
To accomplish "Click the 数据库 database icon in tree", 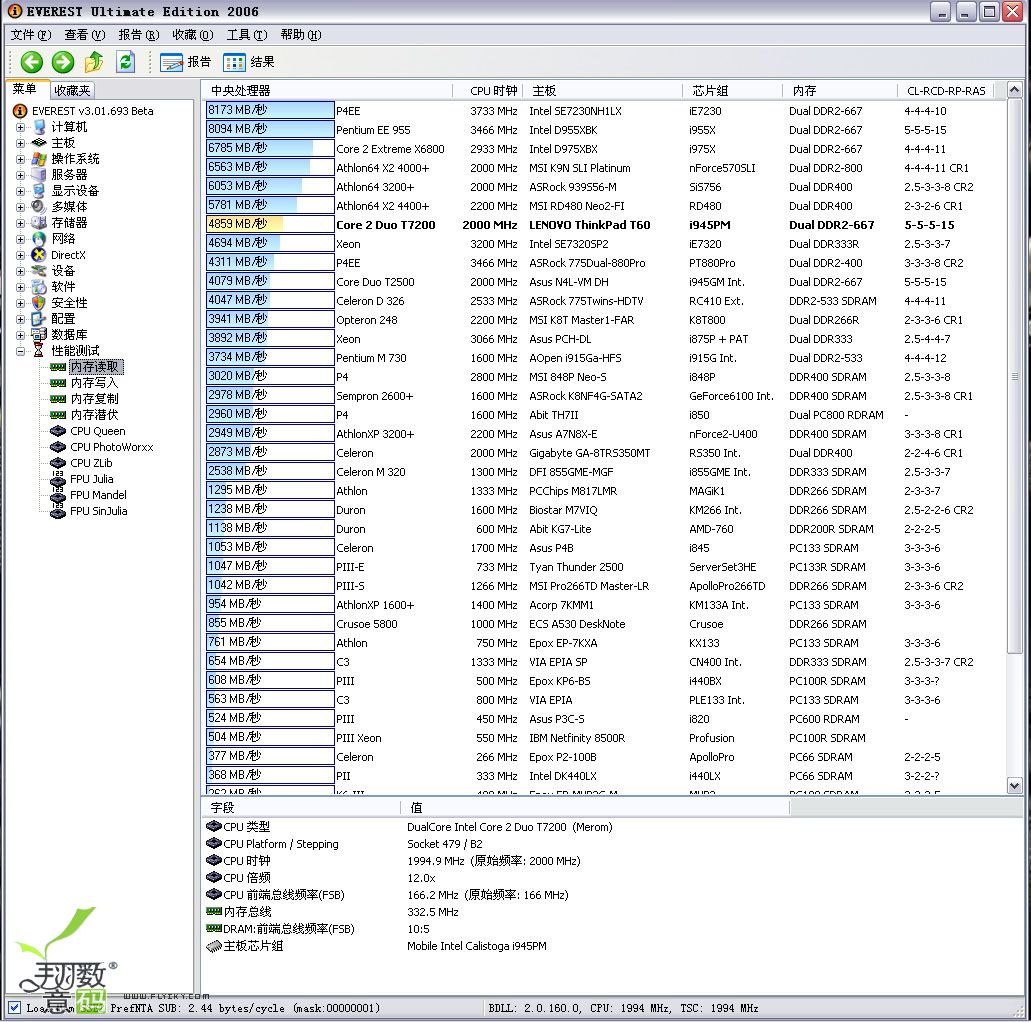I will [39, 335].
